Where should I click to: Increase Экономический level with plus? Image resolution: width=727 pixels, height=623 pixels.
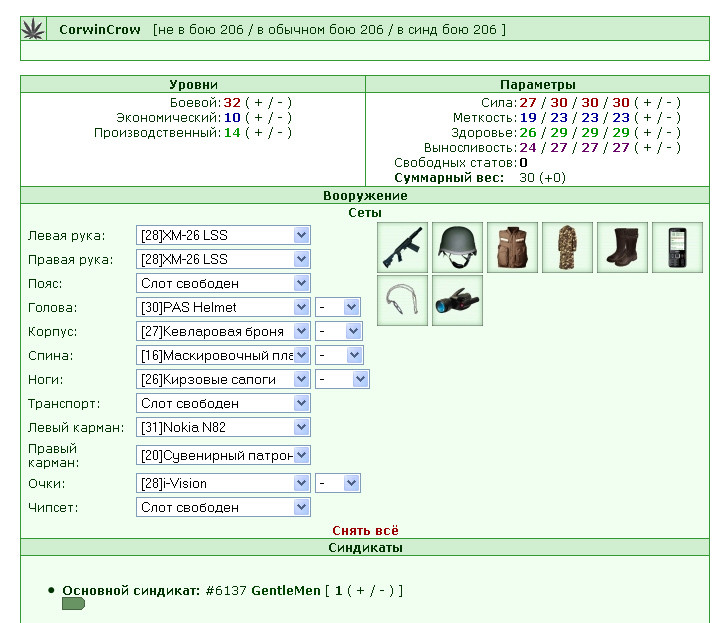click(x=258, y=118)
